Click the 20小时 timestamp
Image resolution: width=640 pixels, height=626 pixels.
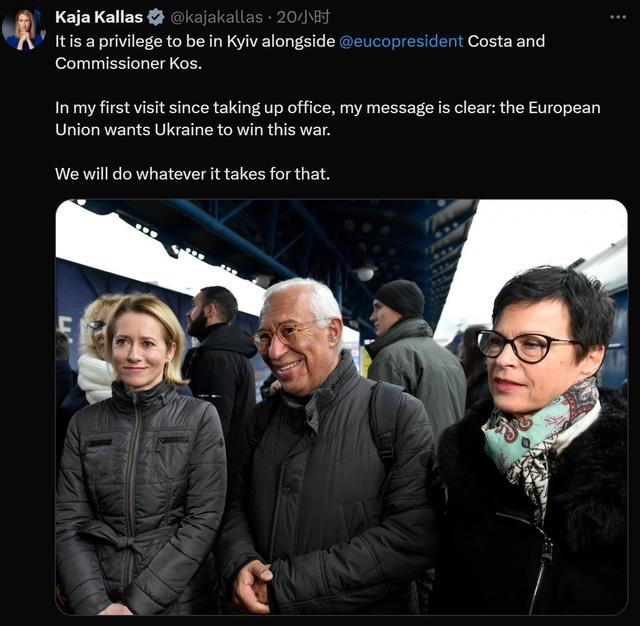(x=303, y=17)
